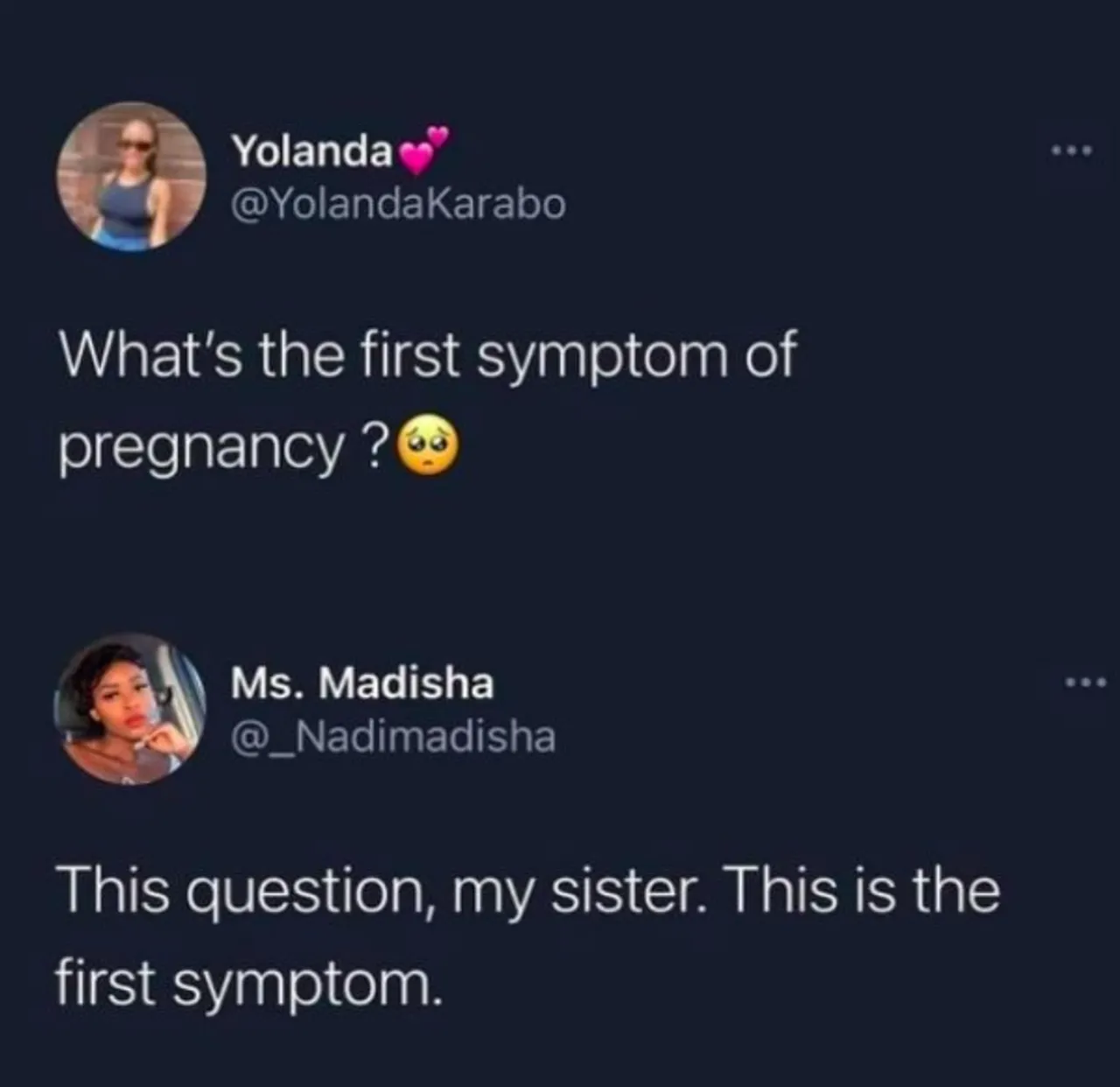Open more options on Ms. Madisha's reply

pyautogui.click(x=1086, y=682)
